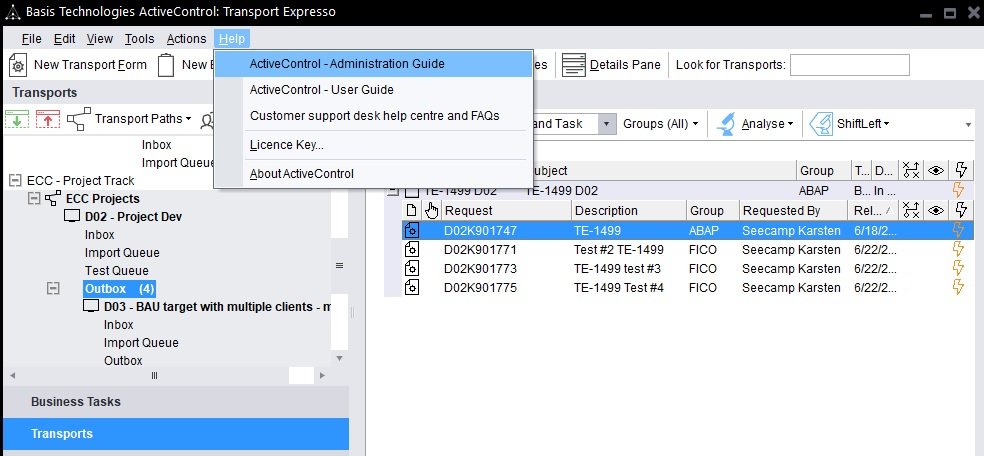The height and width of the screenshot is (456, 984).
Task: Click the eye column header icon
Action: click(x=937, y=171)
